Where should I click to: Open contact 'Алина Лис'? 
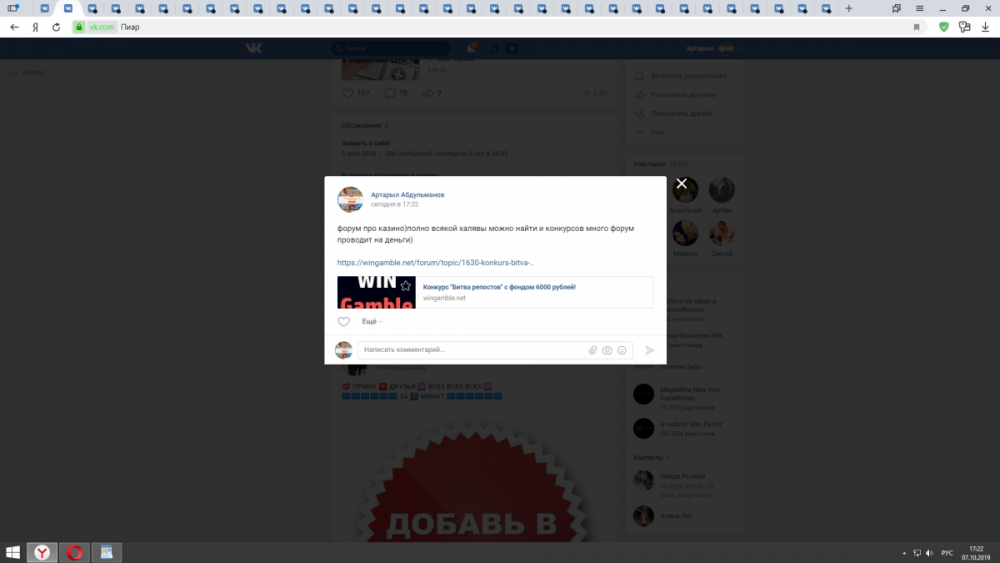point(676,516)
